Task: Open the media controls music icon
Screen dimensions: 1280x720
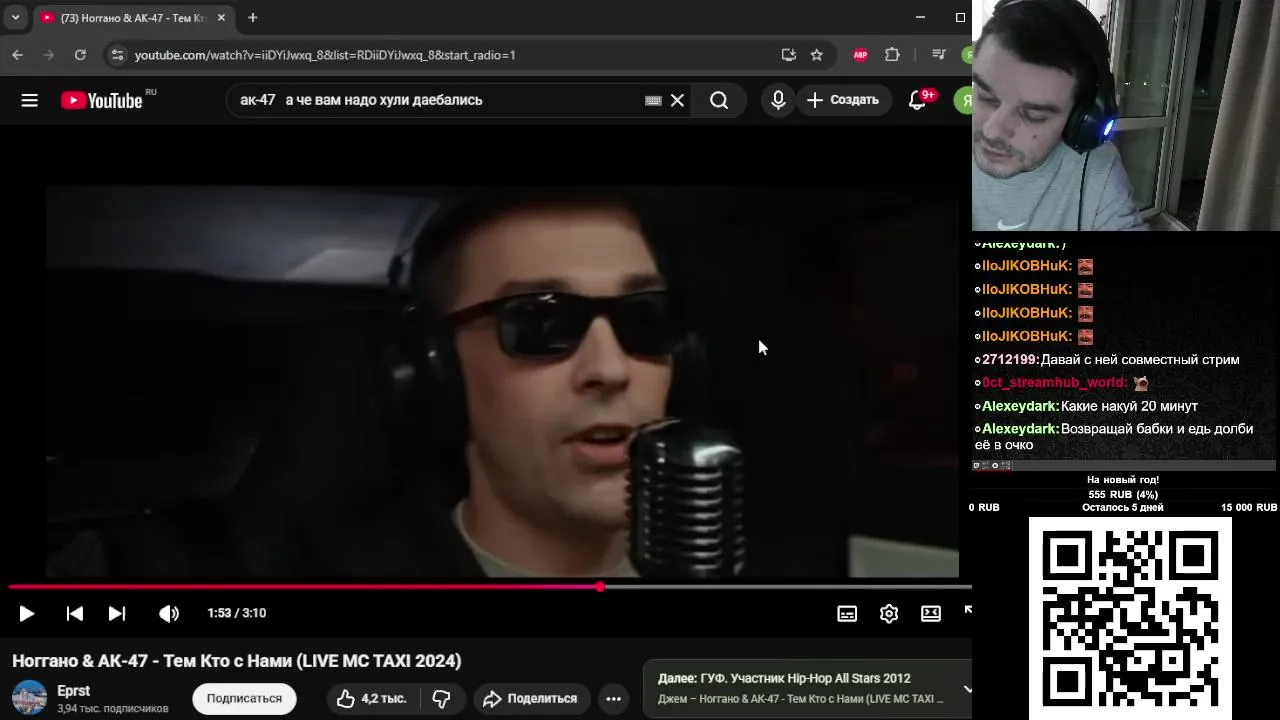Action: [938, 55]
